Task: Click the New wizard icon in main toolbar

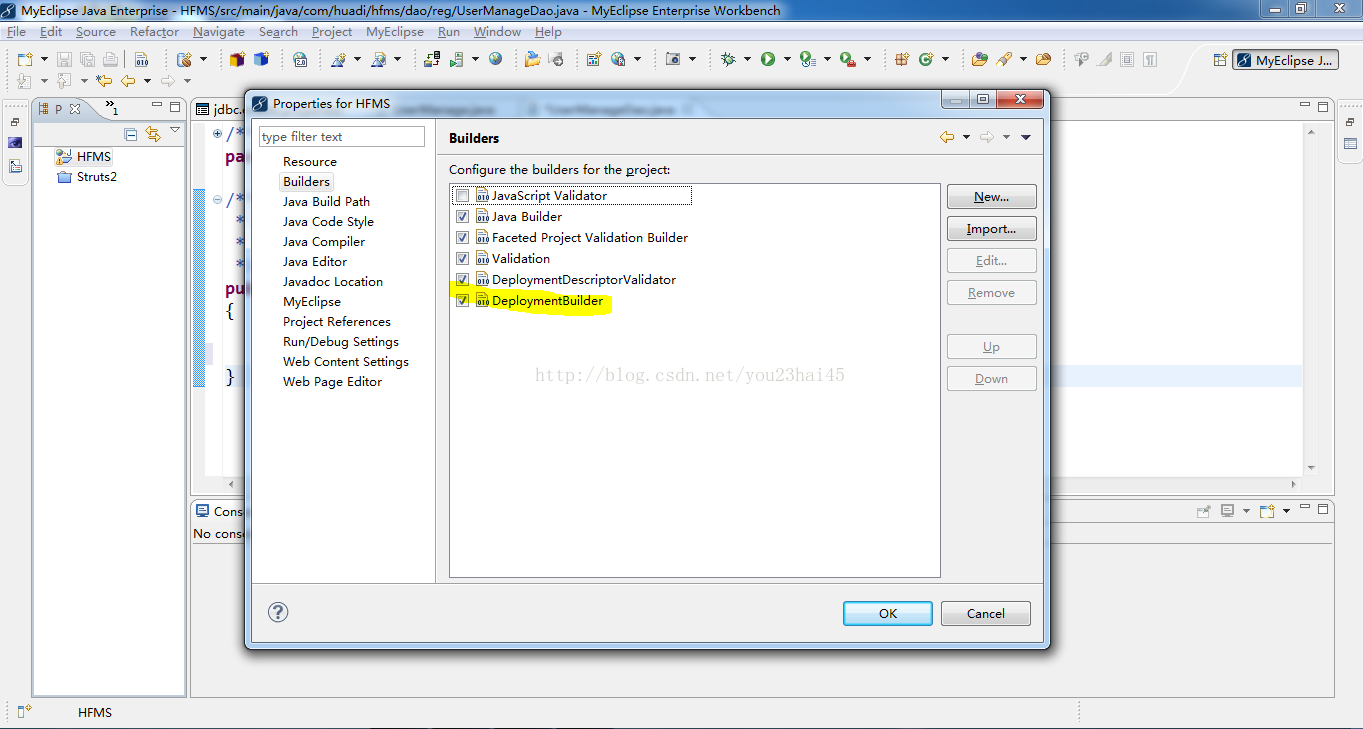Action: (x=25, y=59)
